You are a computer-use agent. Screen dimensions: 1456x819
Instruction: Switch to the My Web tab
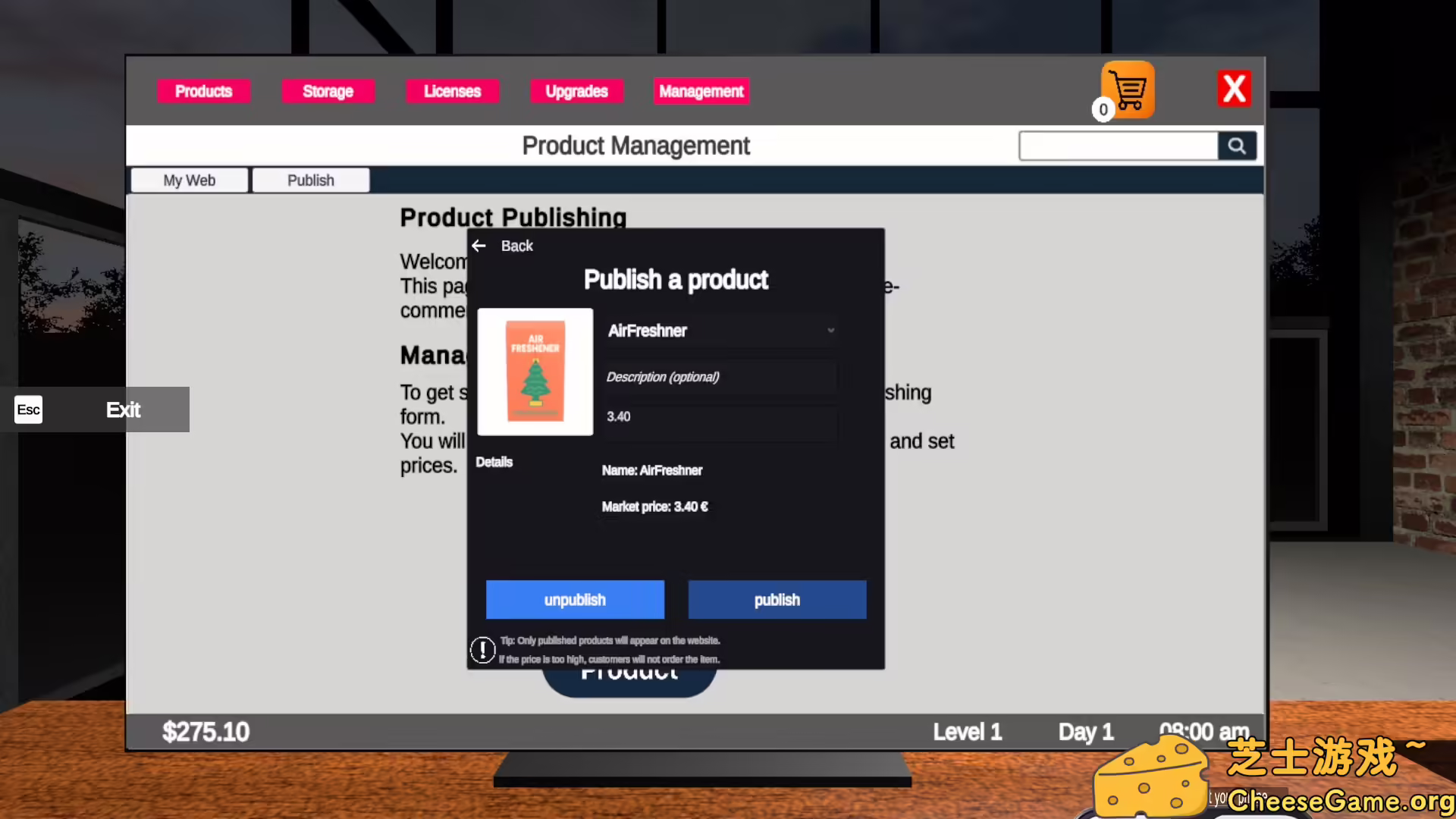point(190,180)
